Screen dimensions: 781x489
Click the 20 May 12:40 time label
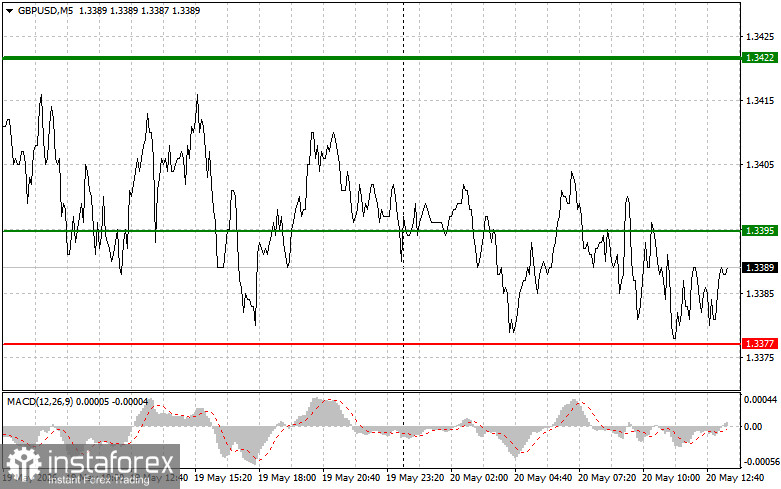tap(735, 478)
